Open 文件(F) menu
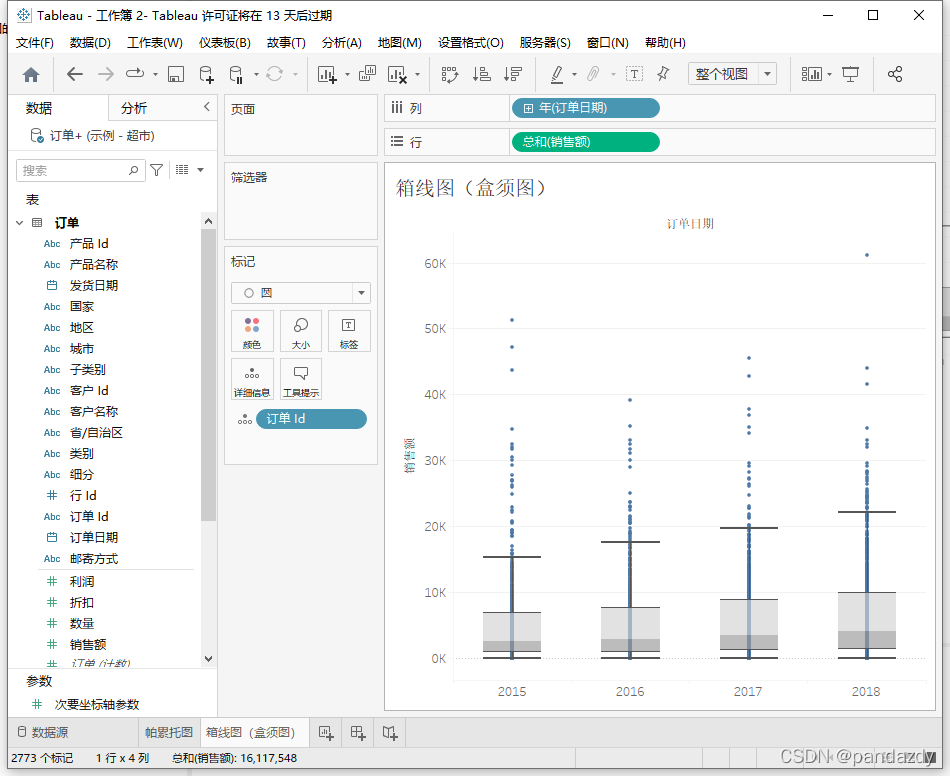Screen dimensions: 950x776 click(x=35, y=43)
